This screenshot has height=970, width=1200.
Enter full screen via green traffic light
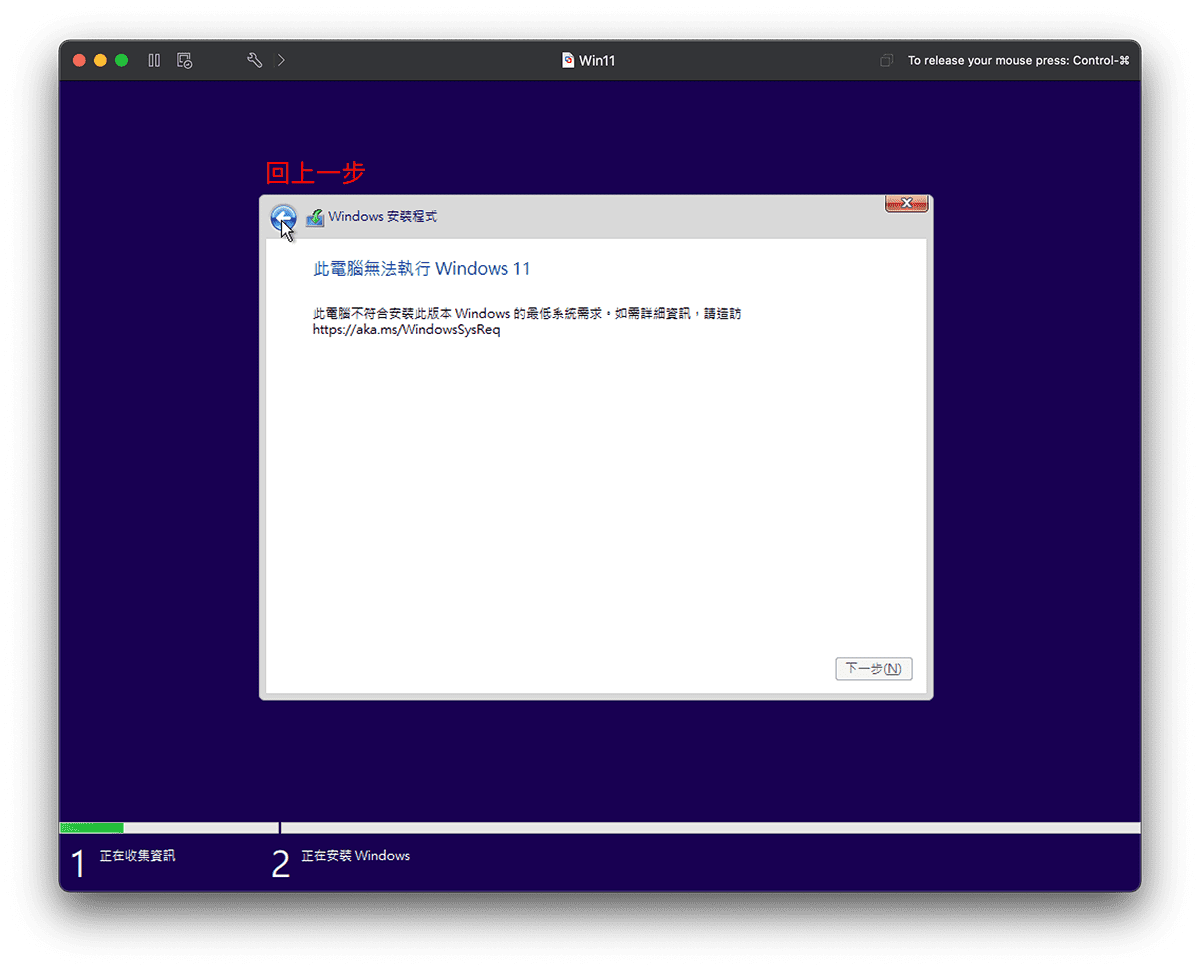tap(121, 60)
